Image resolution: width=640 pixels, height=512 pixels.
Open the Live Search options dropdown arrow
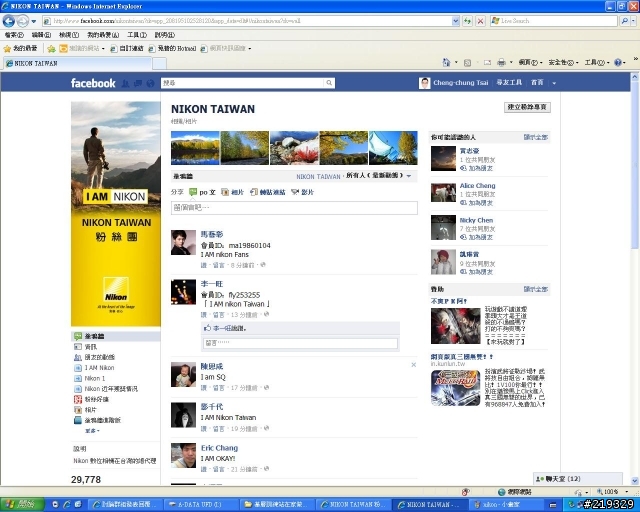[635, 21]
